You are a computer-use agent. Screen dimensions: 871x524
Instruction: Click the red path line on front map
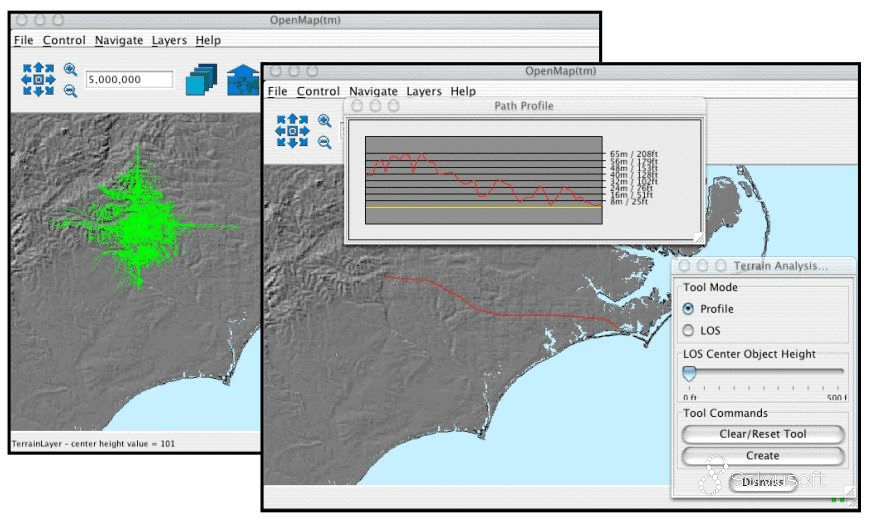(x=503, y=315)
